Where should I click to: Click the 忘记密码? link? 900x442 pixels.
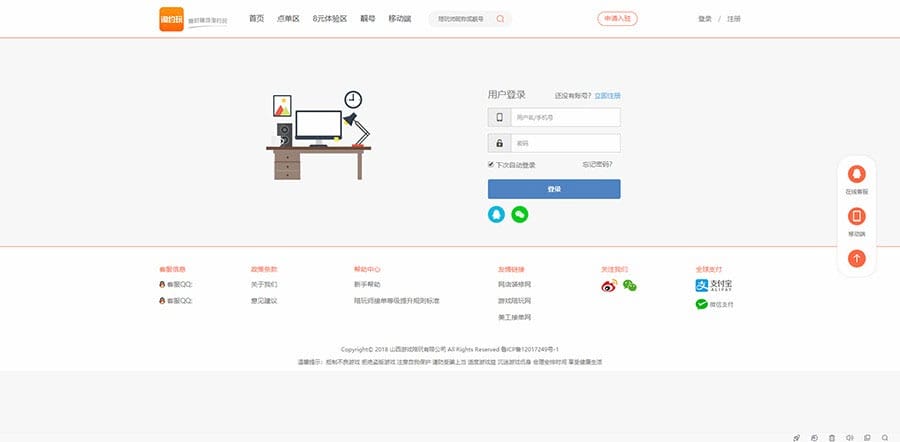point(598,164)
